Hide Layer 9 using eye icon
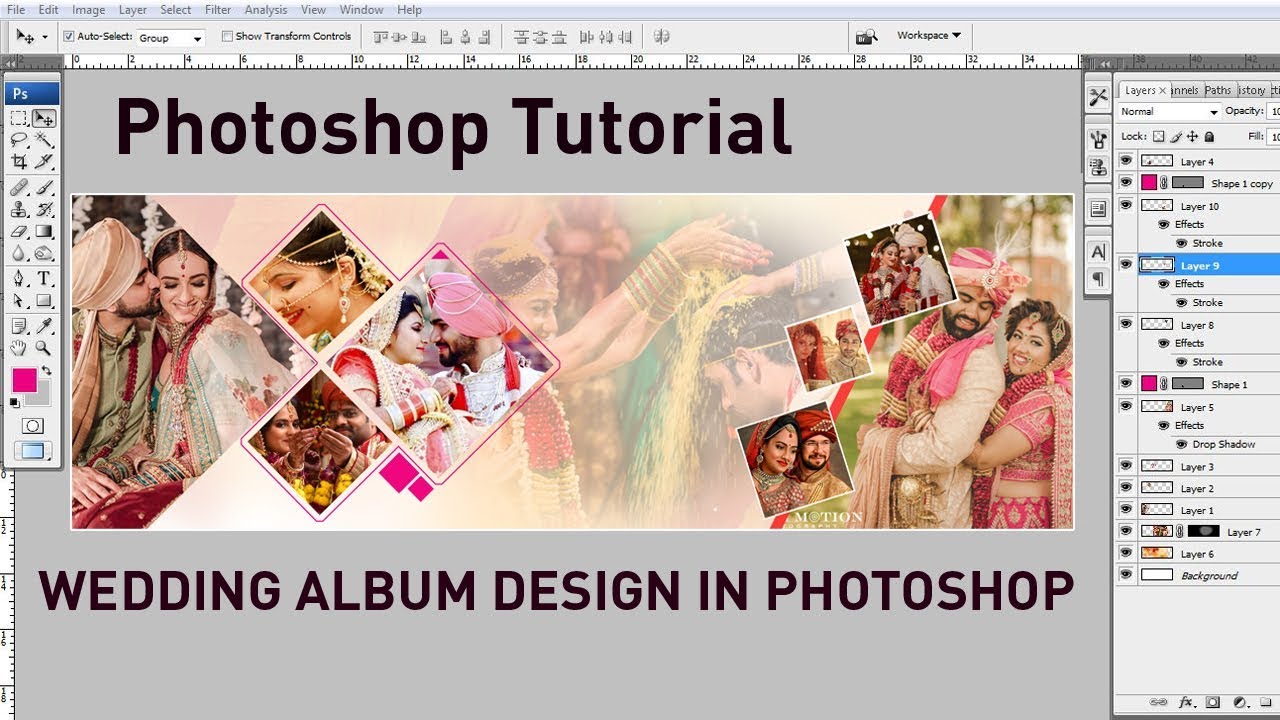Viewport: 1280px width, 720px height. pyautogui.click(x=1126, y=265)
